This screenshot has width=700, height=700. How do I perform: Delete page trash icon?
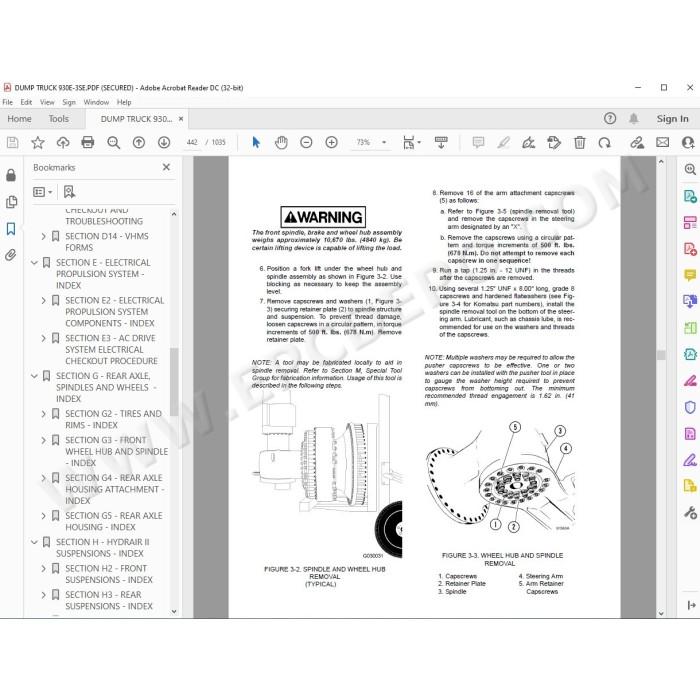point(579,142)
